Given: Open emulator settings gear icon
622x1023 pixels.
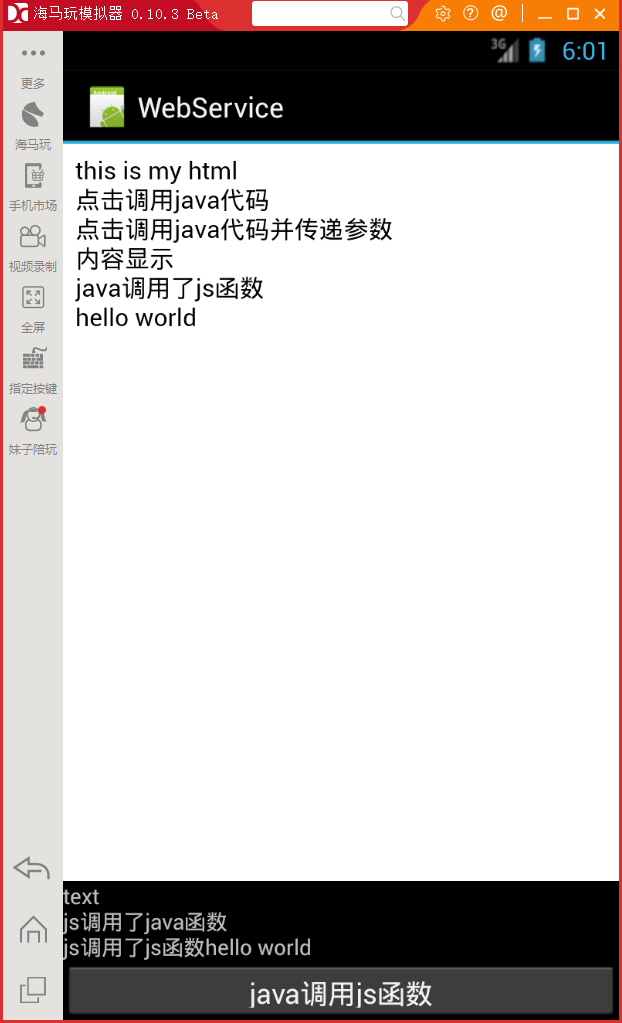Looking at the screenshot, I should (443, 14).
